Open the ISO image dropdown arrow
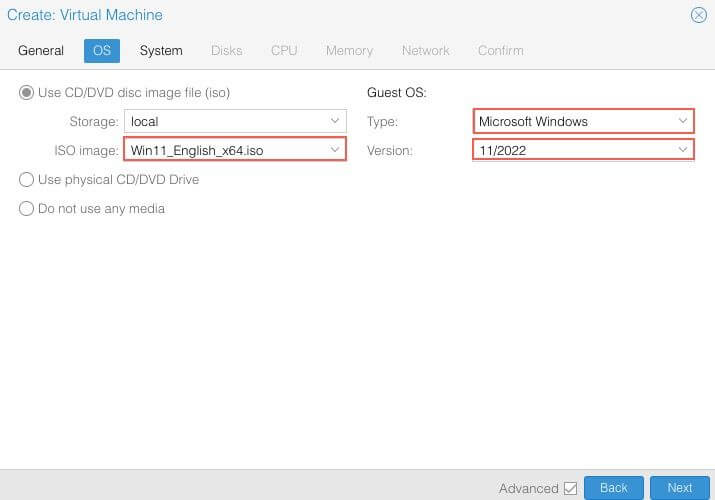 335,150
